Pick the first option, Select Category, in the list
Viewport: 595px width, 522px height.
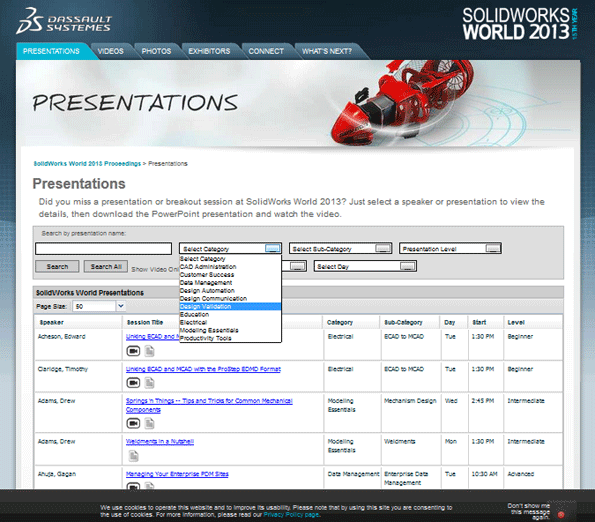point(230,259)
